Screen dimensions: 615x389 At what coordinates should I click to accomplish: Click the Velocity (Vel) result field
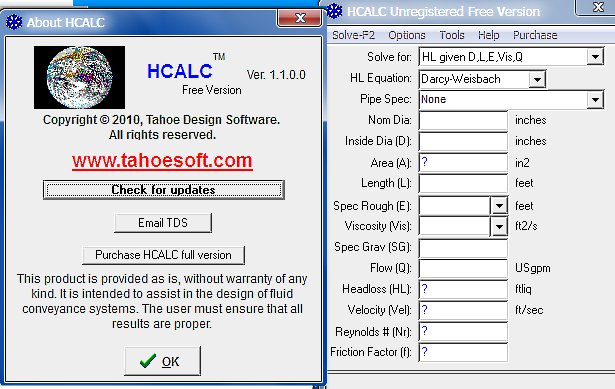(463, 310)
